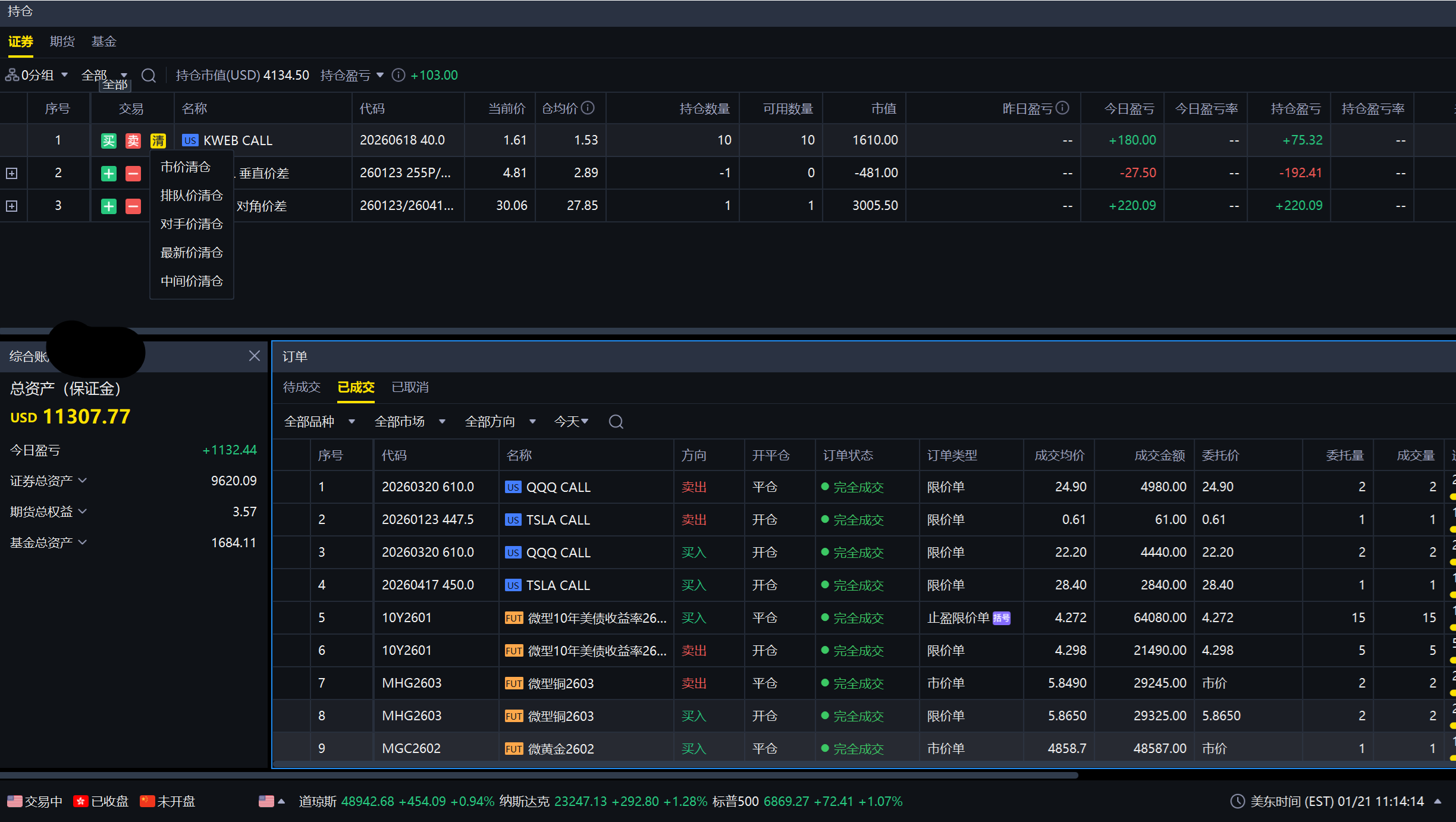Switch to the 期货 holdings tab
This screenshot has width=1456, height=822.
point(62,42)
